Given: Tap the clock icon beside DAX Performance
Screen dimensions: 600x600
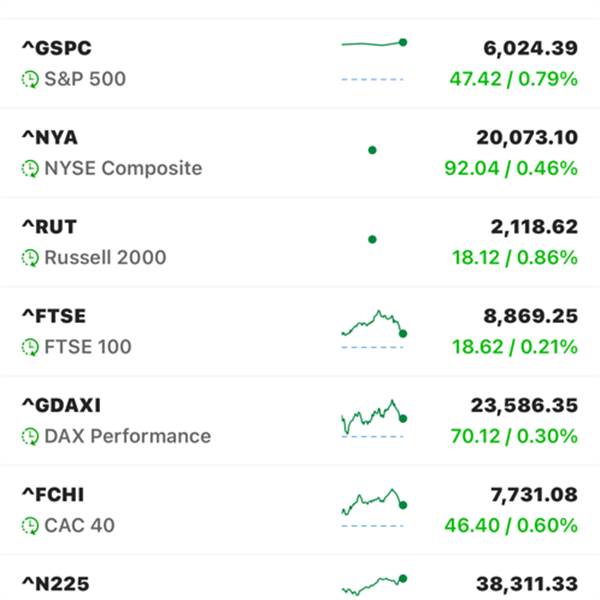Looking at the screenshot, I should (30, 437).
